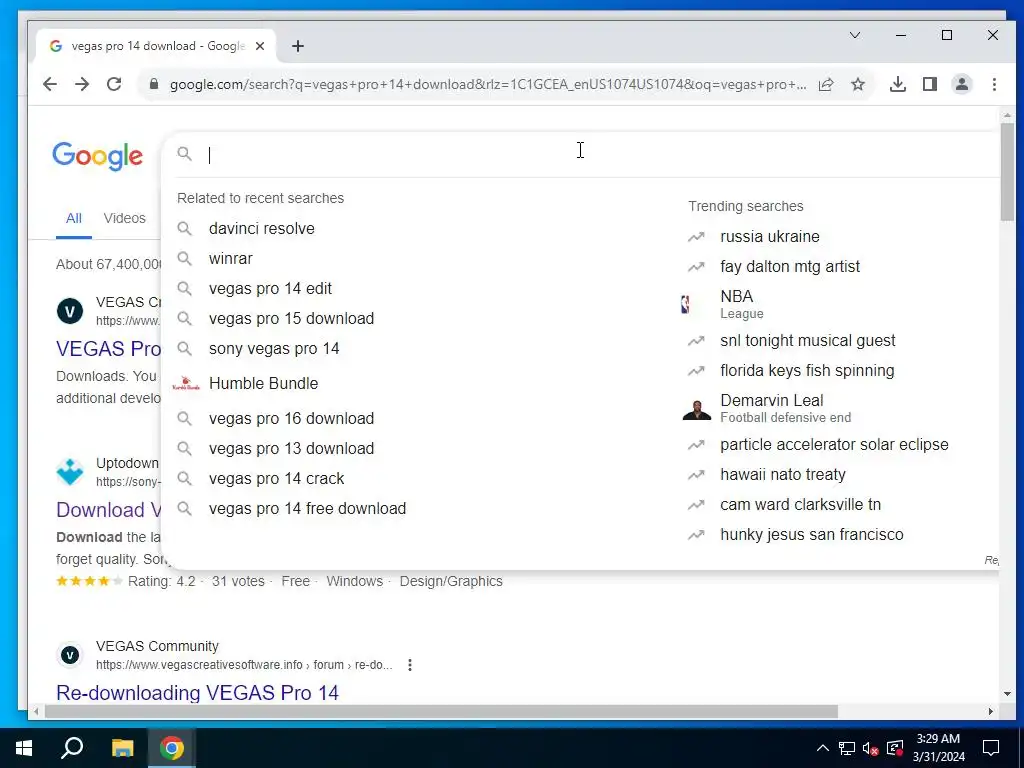Open more options for VEGAS Community result

coord(409,665)
